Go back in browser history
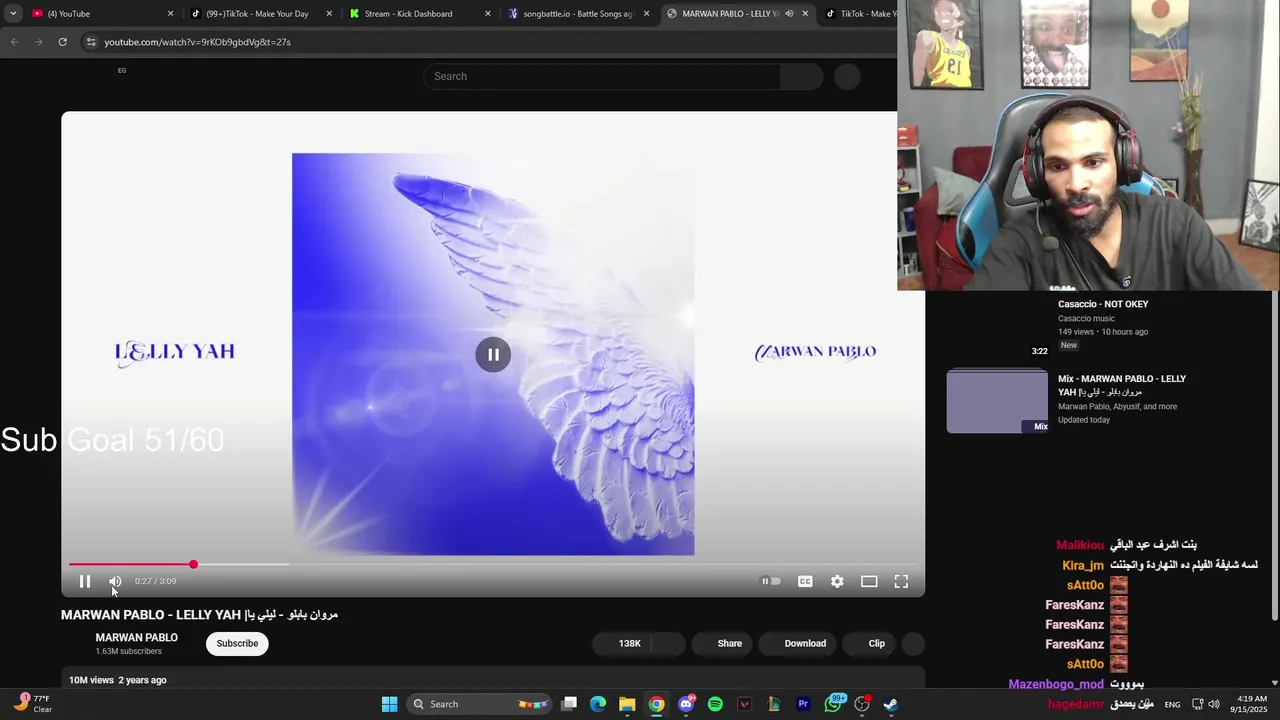1280x720 pixels. click(14, 42)
